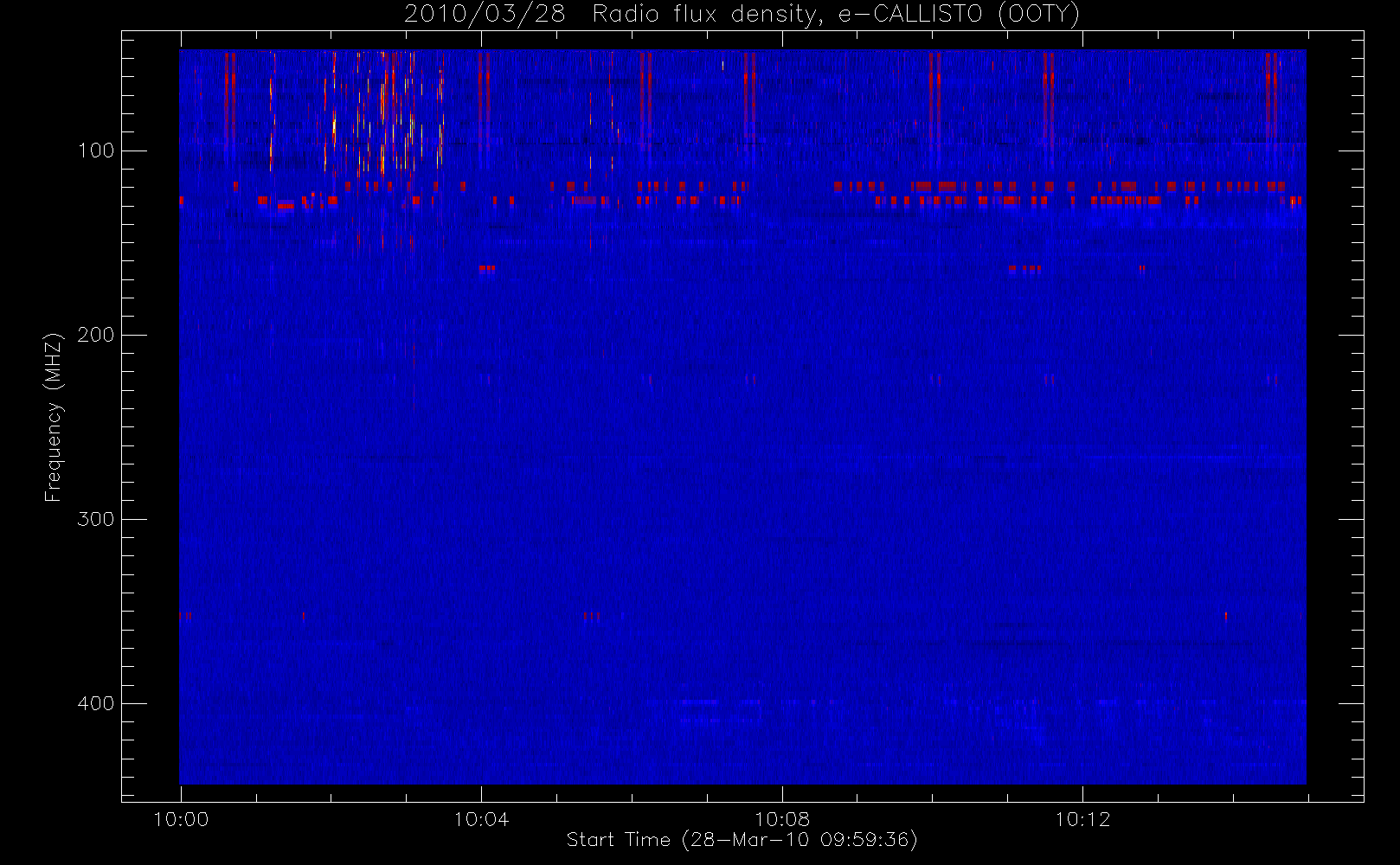Click the '10:00' time tick label
Screen dimensions: 1400x865
pos(181,819)
